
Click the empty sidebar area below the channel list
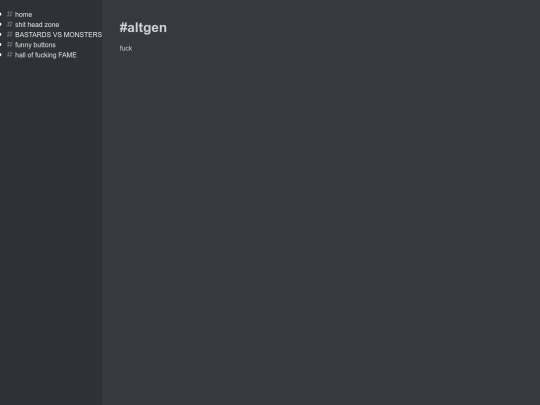pyautogui.click(x=51, y=231)
